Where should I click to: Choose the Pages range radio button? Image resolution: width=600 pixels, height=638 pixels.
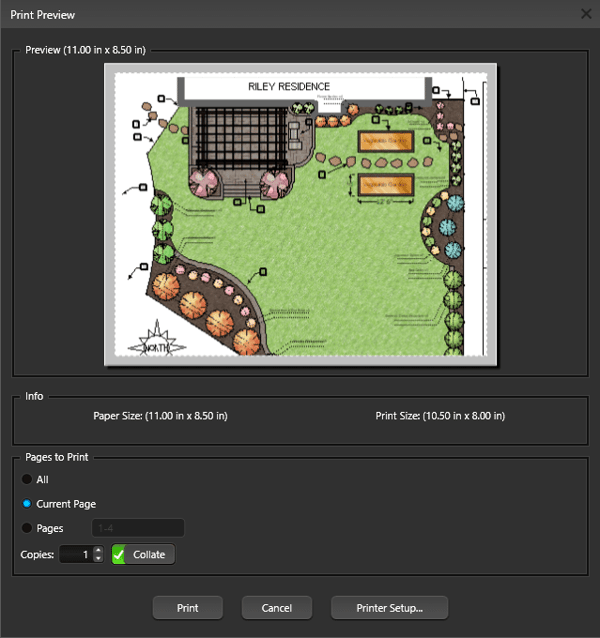(x=27, y=528)
